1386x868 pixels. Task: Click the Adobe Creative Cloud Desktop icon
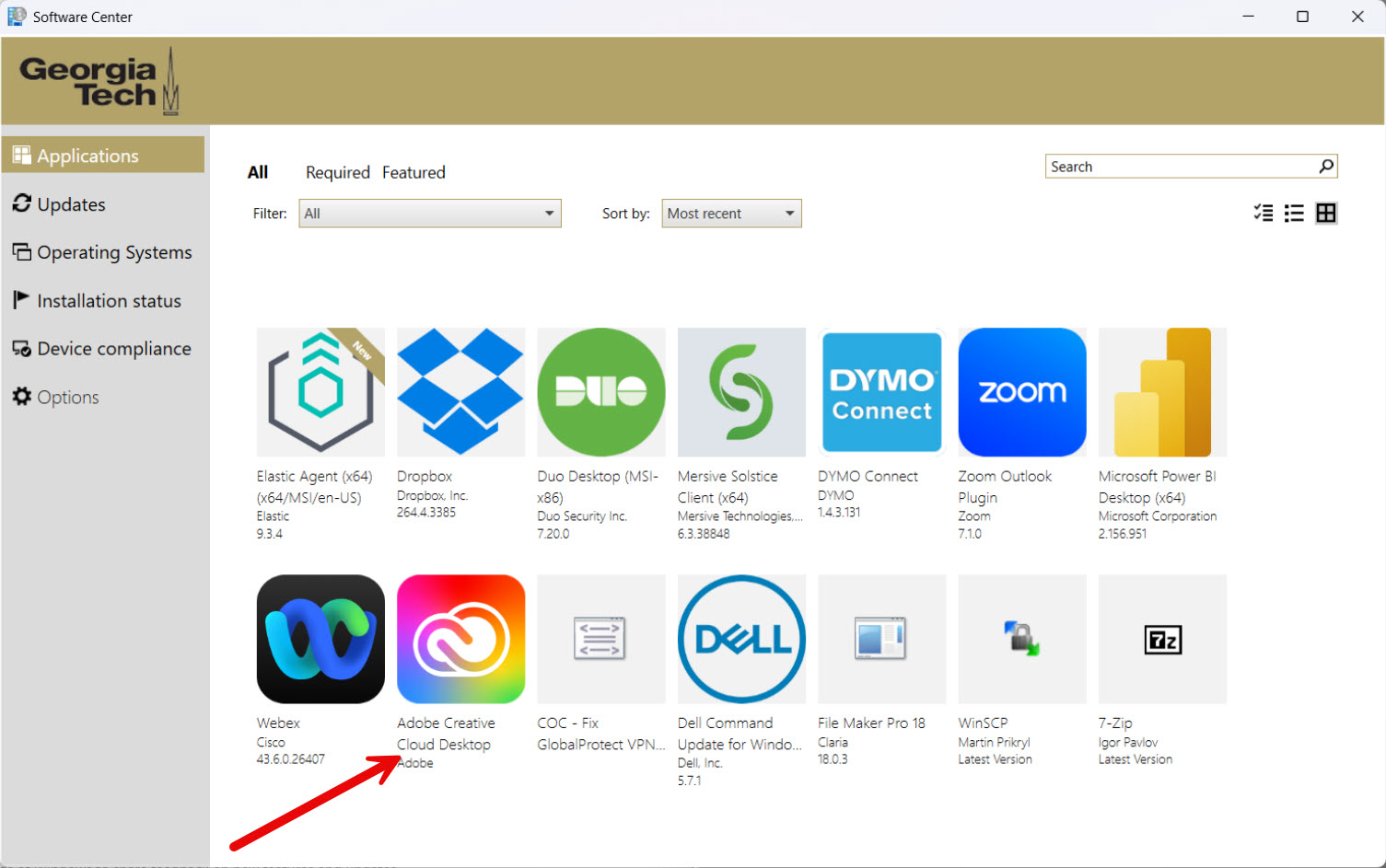pos(460,640)
